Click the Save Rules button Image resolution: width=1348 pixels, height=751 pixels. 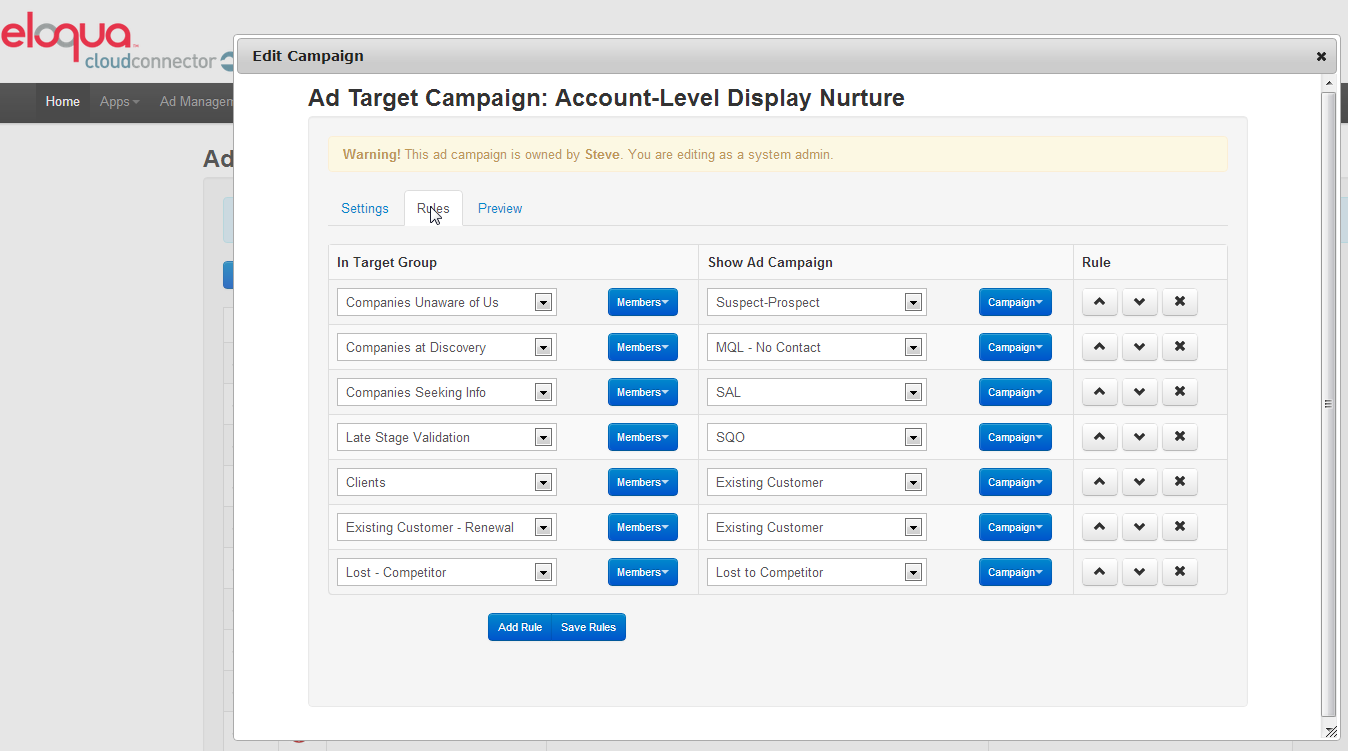click(588, 627)
